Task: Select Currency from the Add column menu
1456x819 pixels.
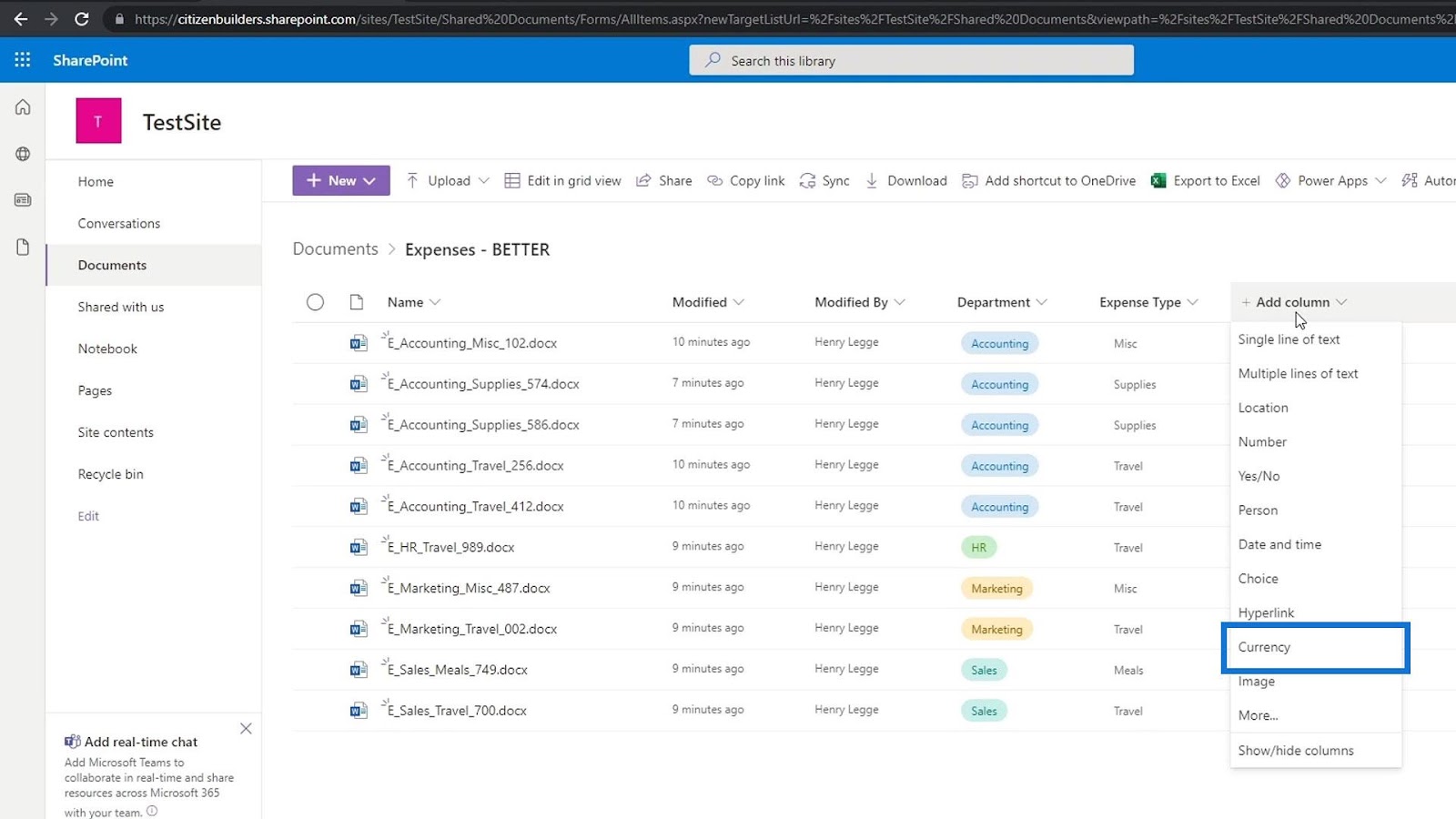Action: [x=1264, y=647]
